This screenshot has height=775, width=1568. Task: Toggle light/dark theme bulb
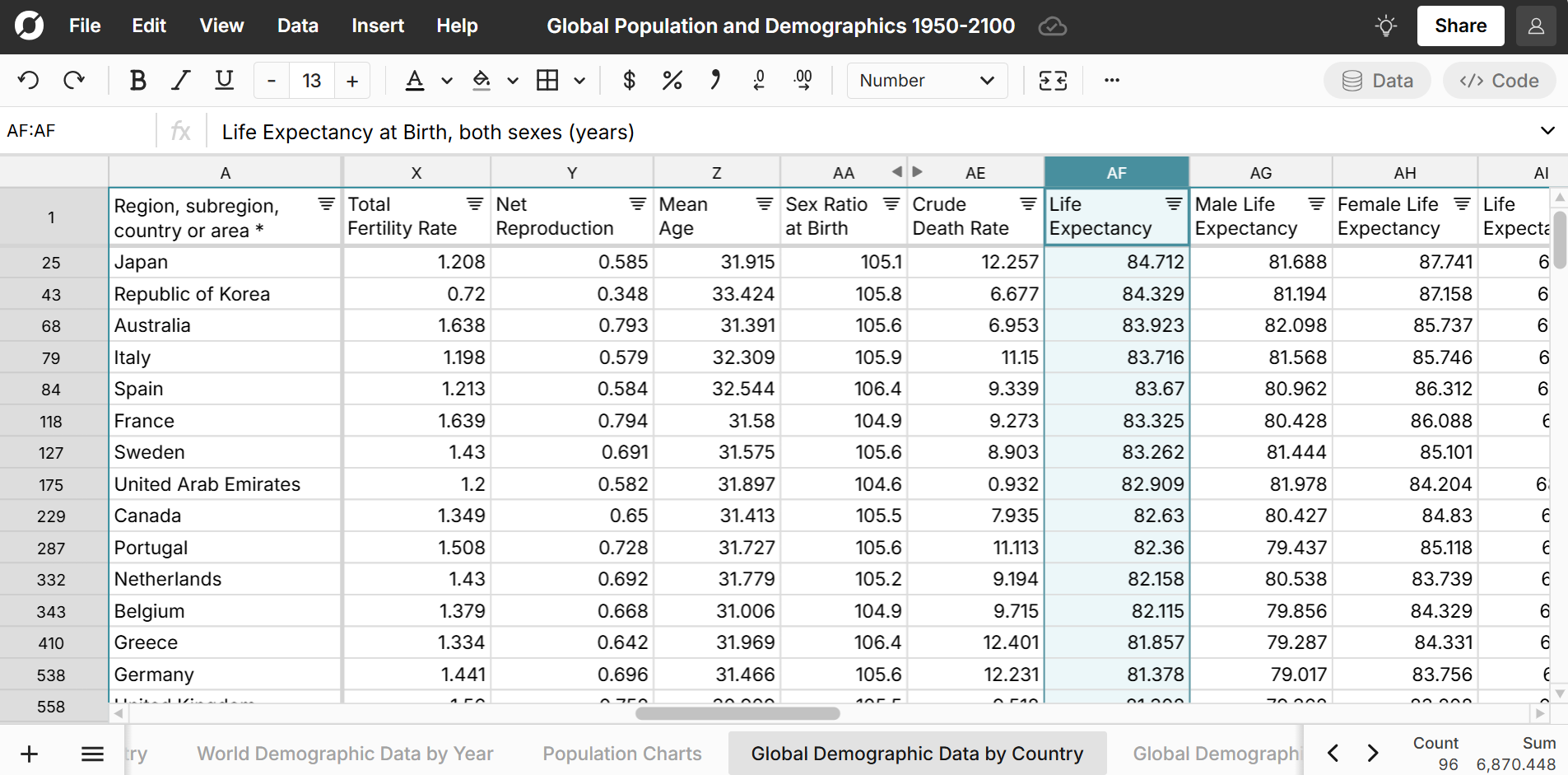tap(1385, 26)
